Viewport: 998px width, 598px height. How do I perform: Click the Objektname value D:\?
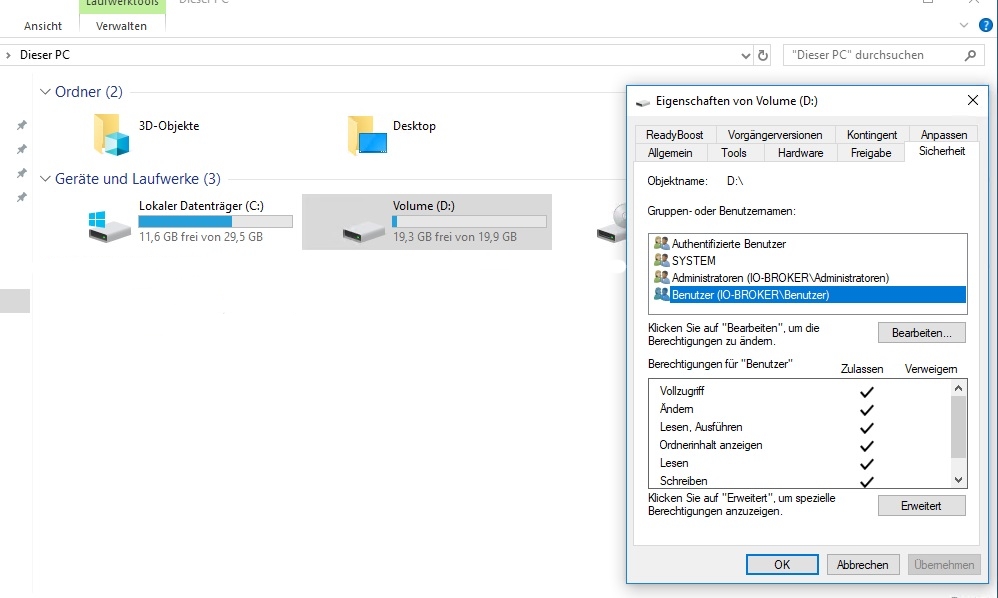tap(735, 181)
